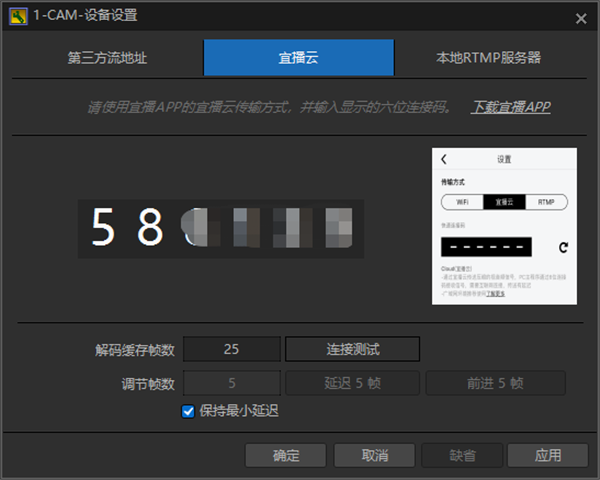Click the app settings preview thumbnail

tap(504, 226)
